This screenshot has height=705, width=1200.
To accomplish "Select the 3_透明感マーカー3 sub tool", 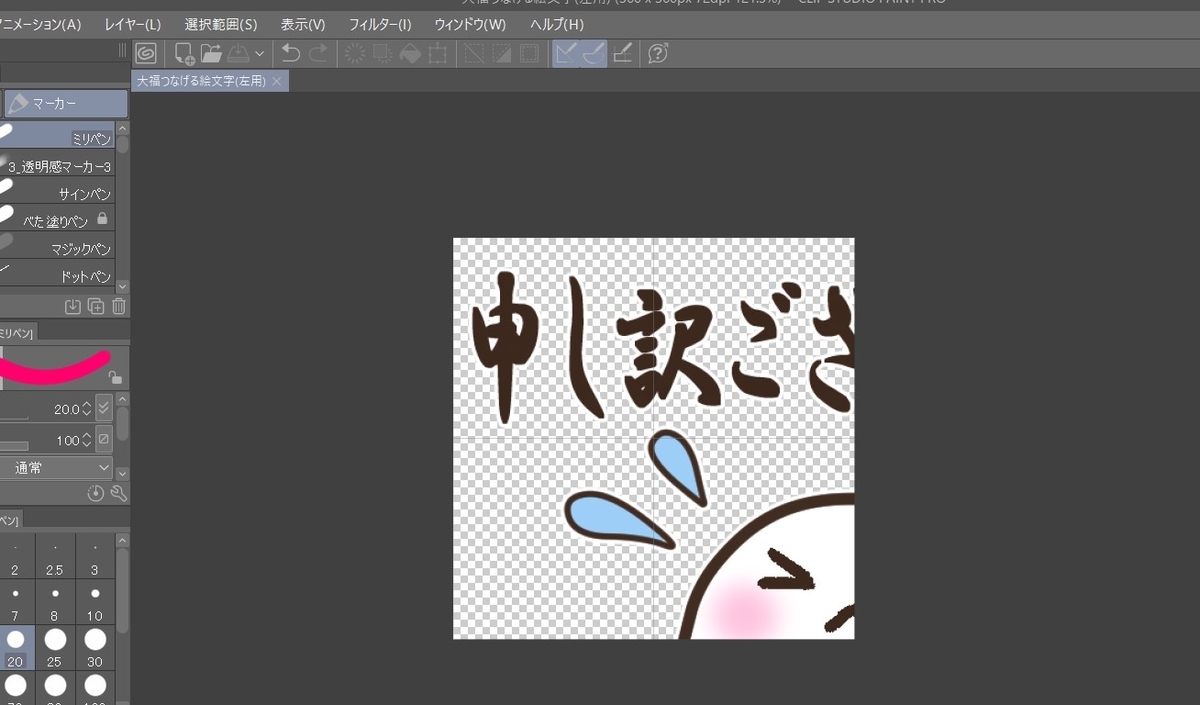I will tap(57, 165).
